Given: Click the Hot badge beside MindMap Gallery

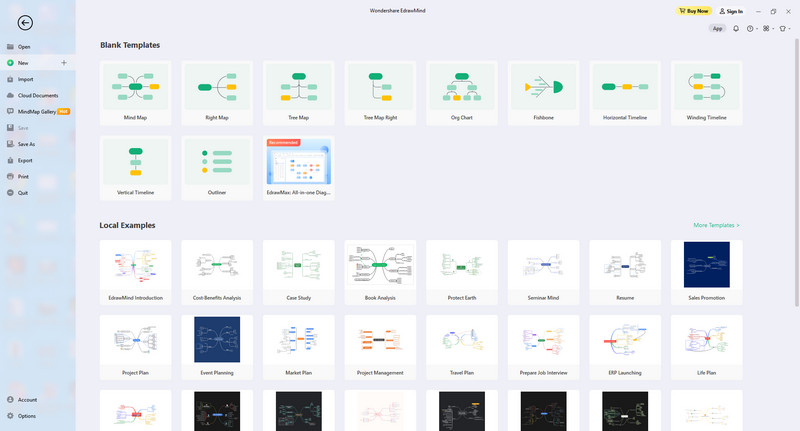Looking at the screenshot, I should [x=63, y=111].
